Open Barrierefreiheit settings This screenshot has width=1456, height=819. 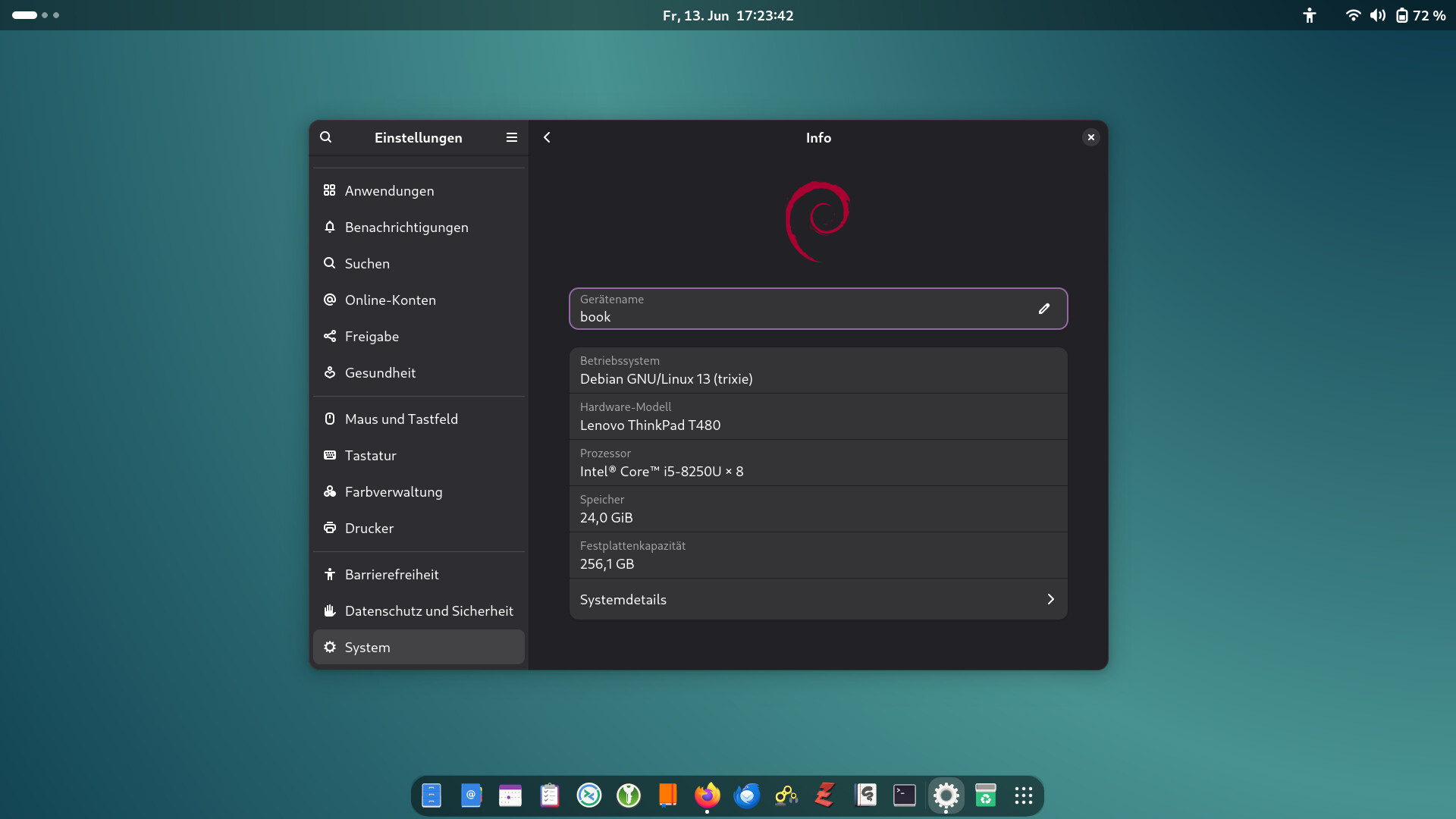coord(419,574)
